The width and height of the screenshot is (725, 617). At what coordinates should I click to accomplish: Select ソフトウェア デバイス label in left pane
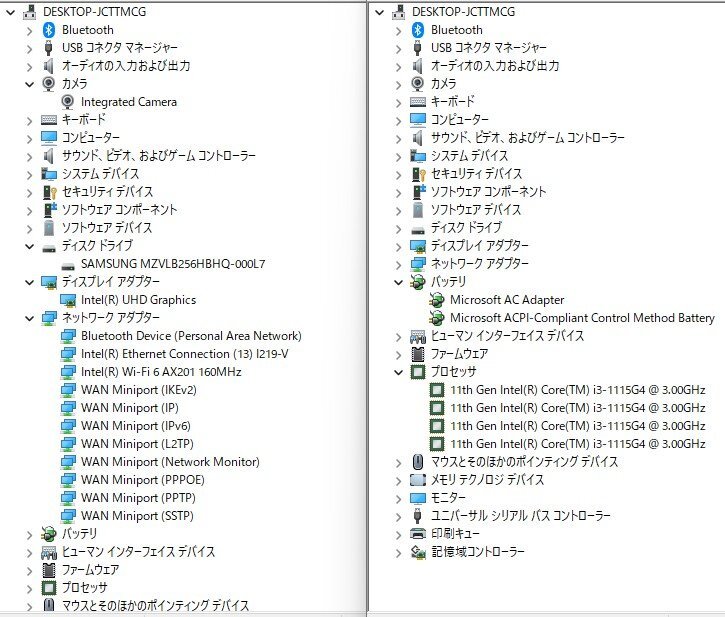(107, 228)
